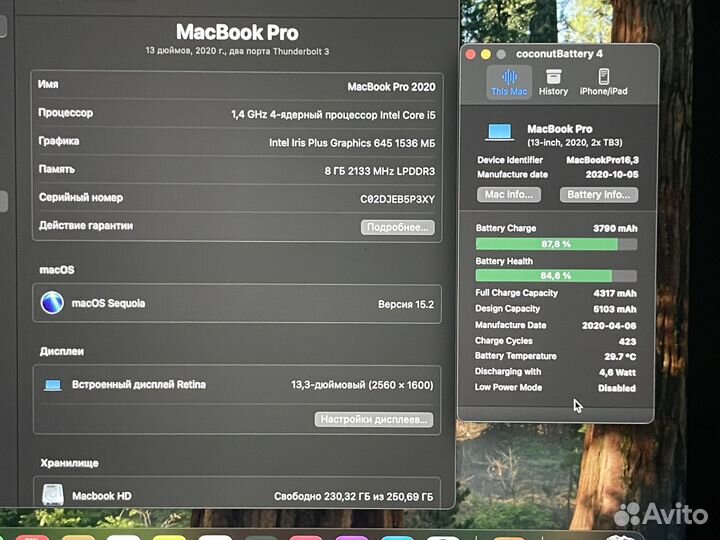Click the Battery Charge 87,8 % bar
The width and height of the screenshot is (720, 540).
click(x=556, y=244)
